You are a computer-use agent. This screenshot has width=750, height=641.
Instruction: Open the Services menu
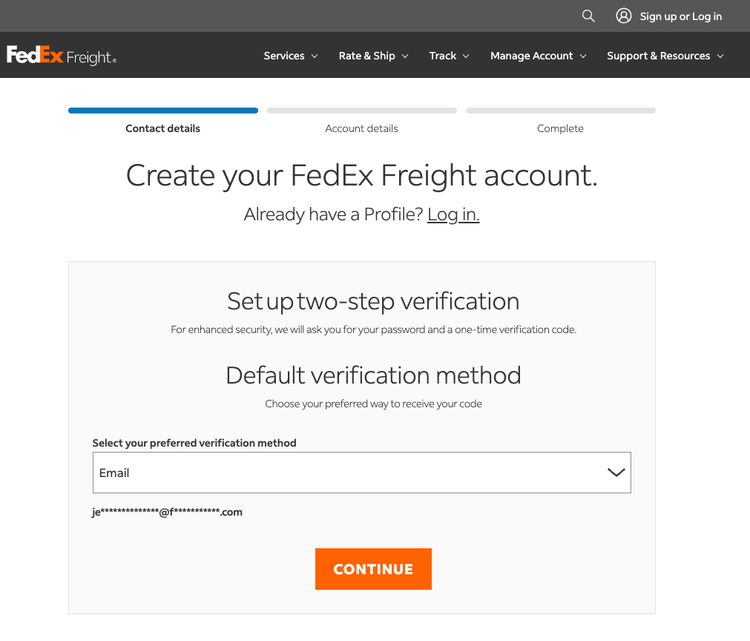pos(290,55)
